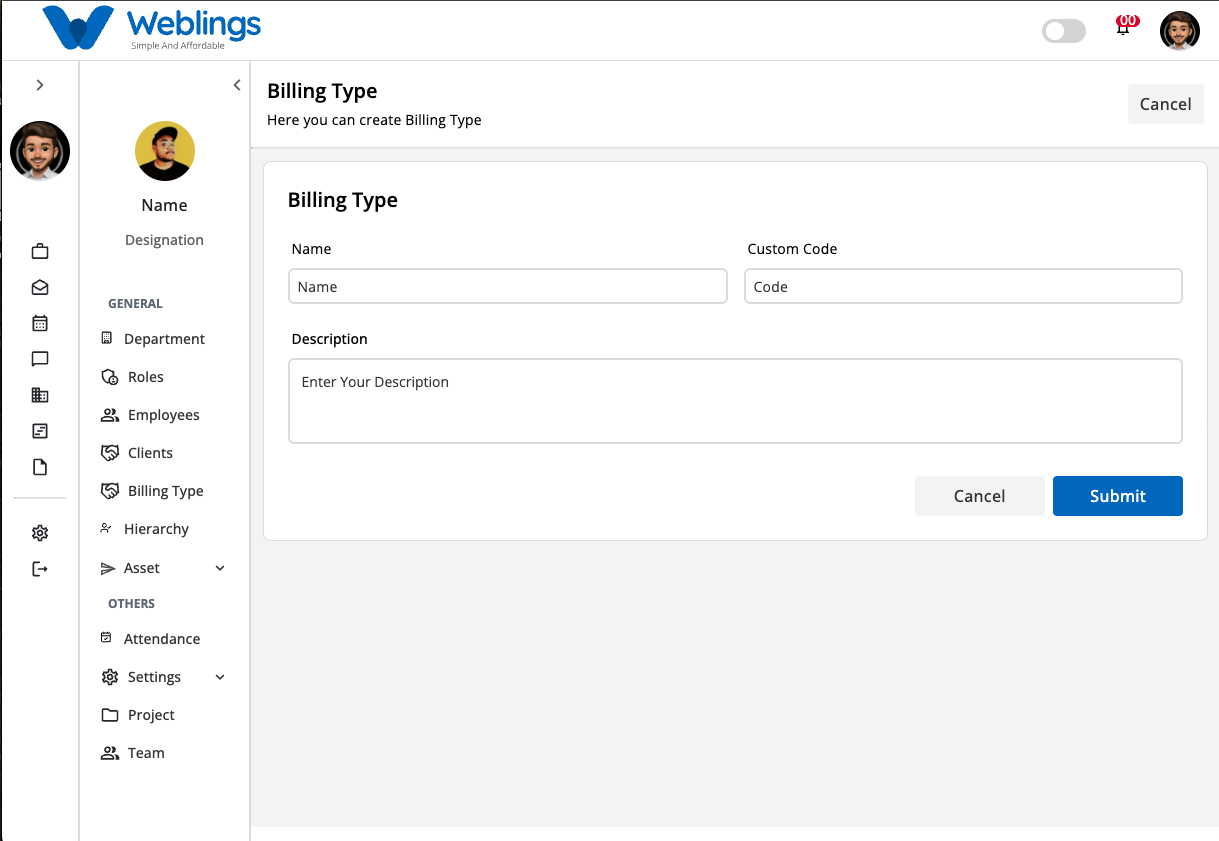Click Cancel next to Submit
The height and width of the screenshot is (841, 1219).
[x=980, y=496]
